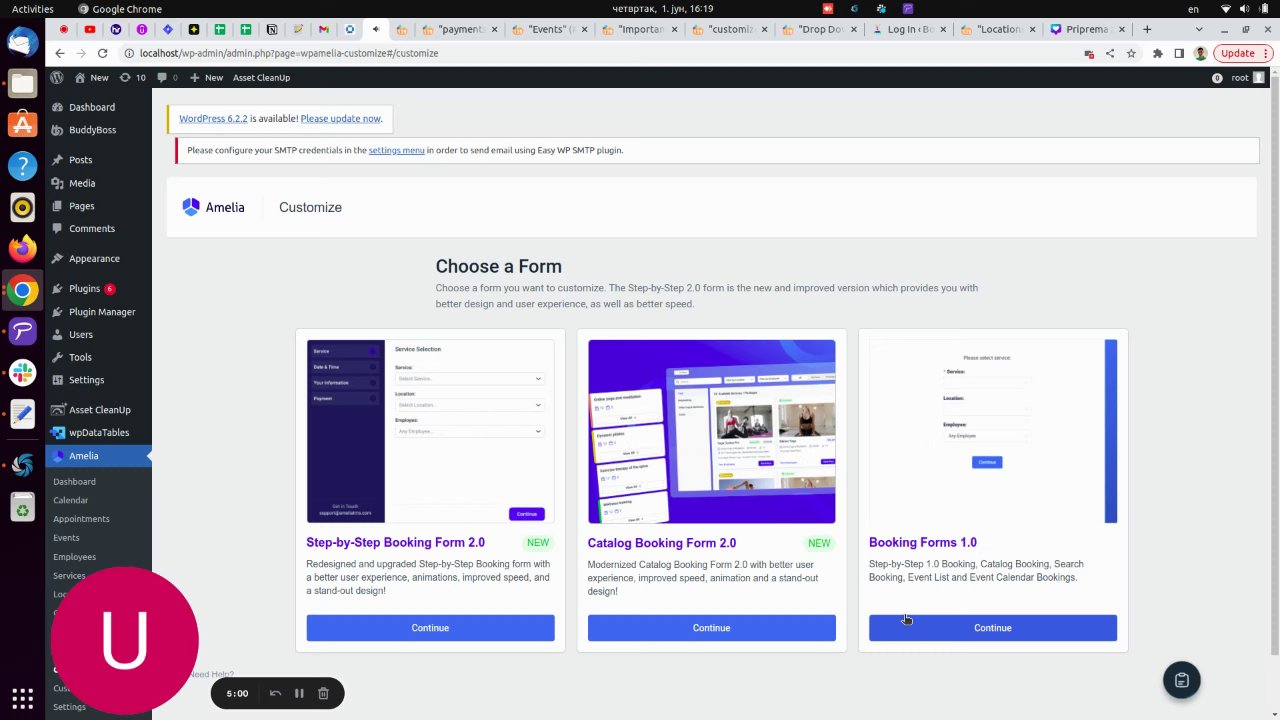1280x720 pixels.
Task: Click the Amelia logo in header
Action: (x=213, y=207)
